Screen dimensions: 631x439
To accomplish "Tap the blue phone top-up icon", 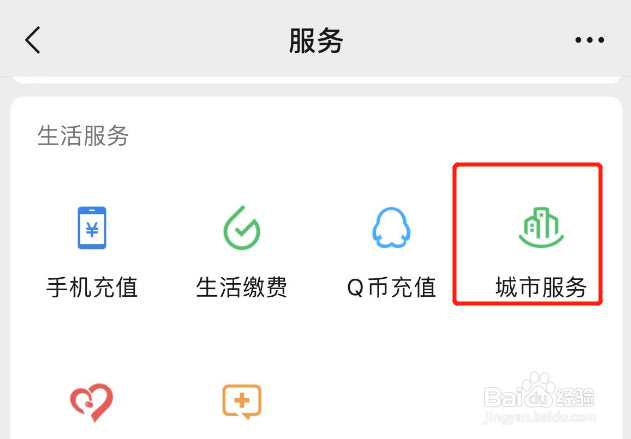I will click(92, 228).
